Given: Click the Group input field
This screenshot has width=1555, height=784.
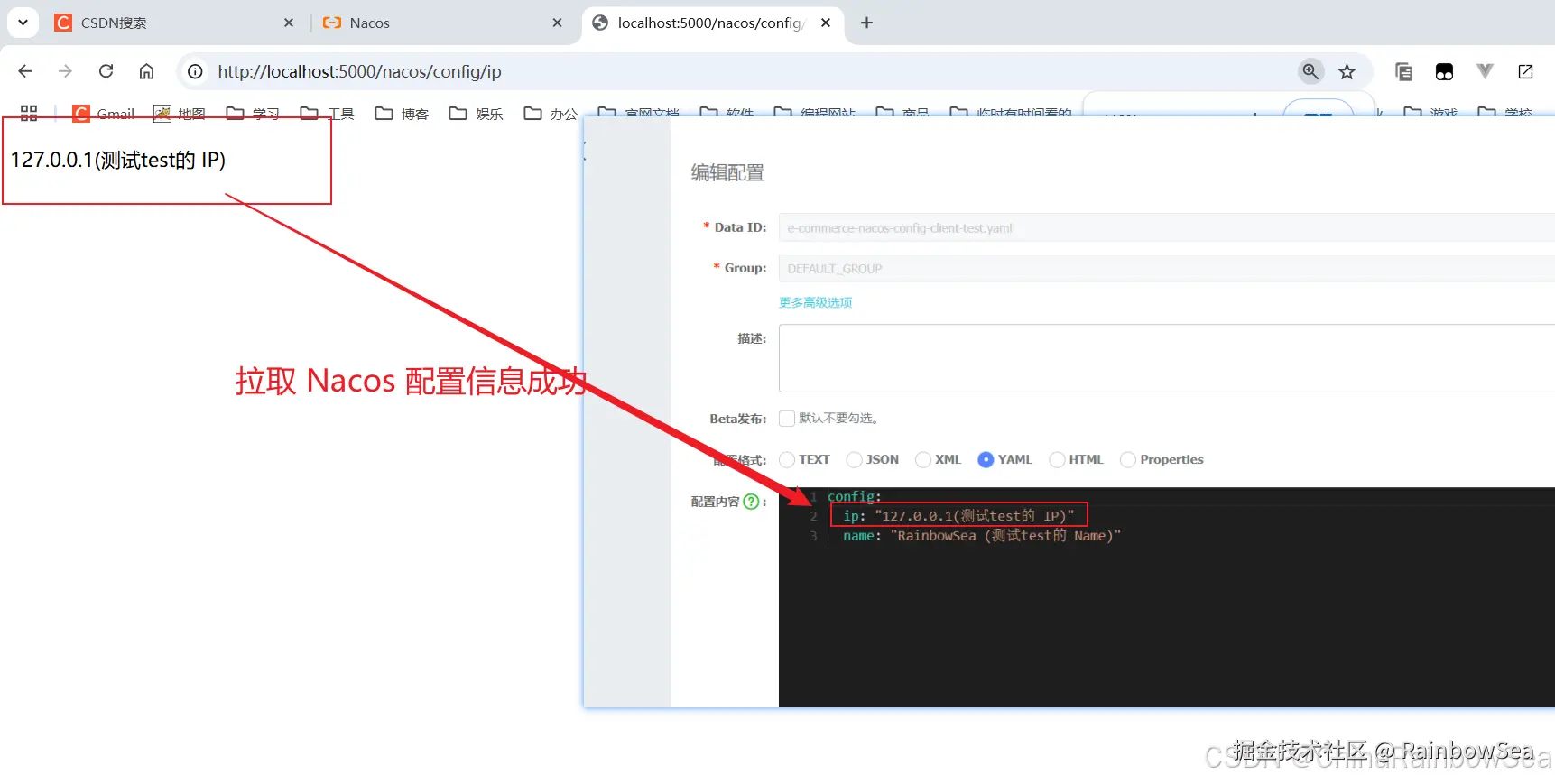Looking at the screenshot, I should coord(1167,268).
